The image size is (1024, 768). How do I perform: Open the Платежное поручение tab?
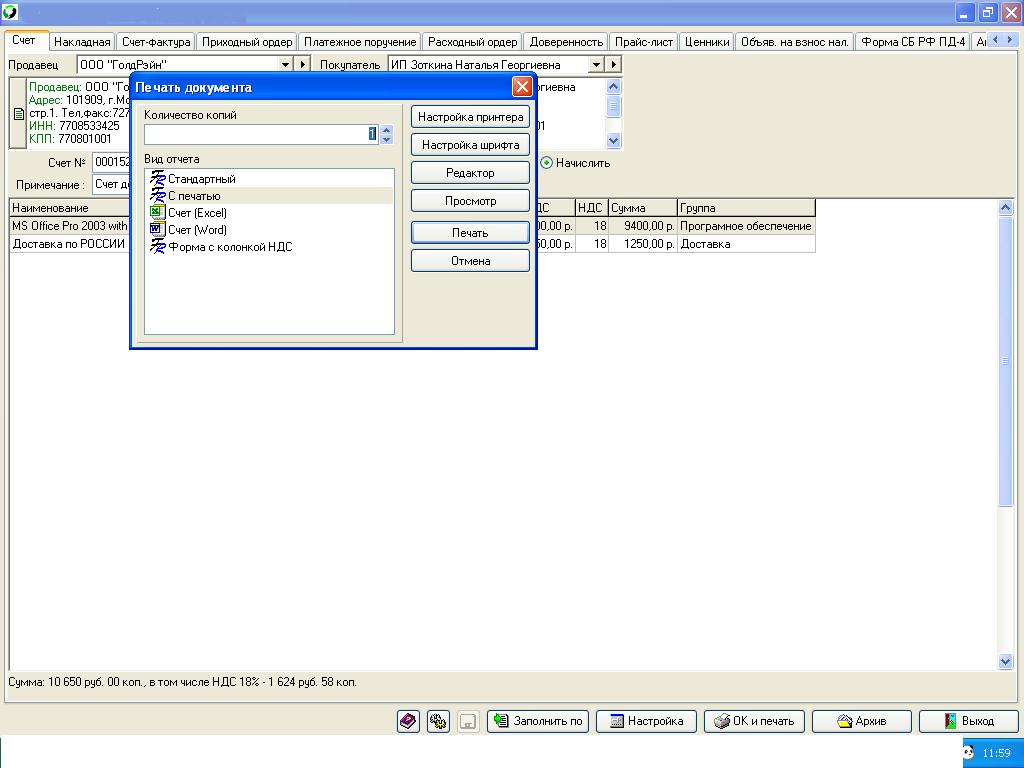[x=360, y=42]
